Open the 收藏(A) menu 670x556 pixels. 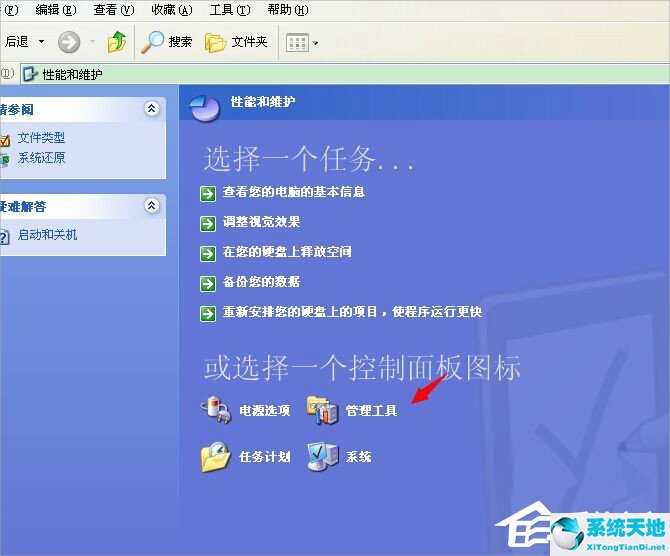point(172,9)
